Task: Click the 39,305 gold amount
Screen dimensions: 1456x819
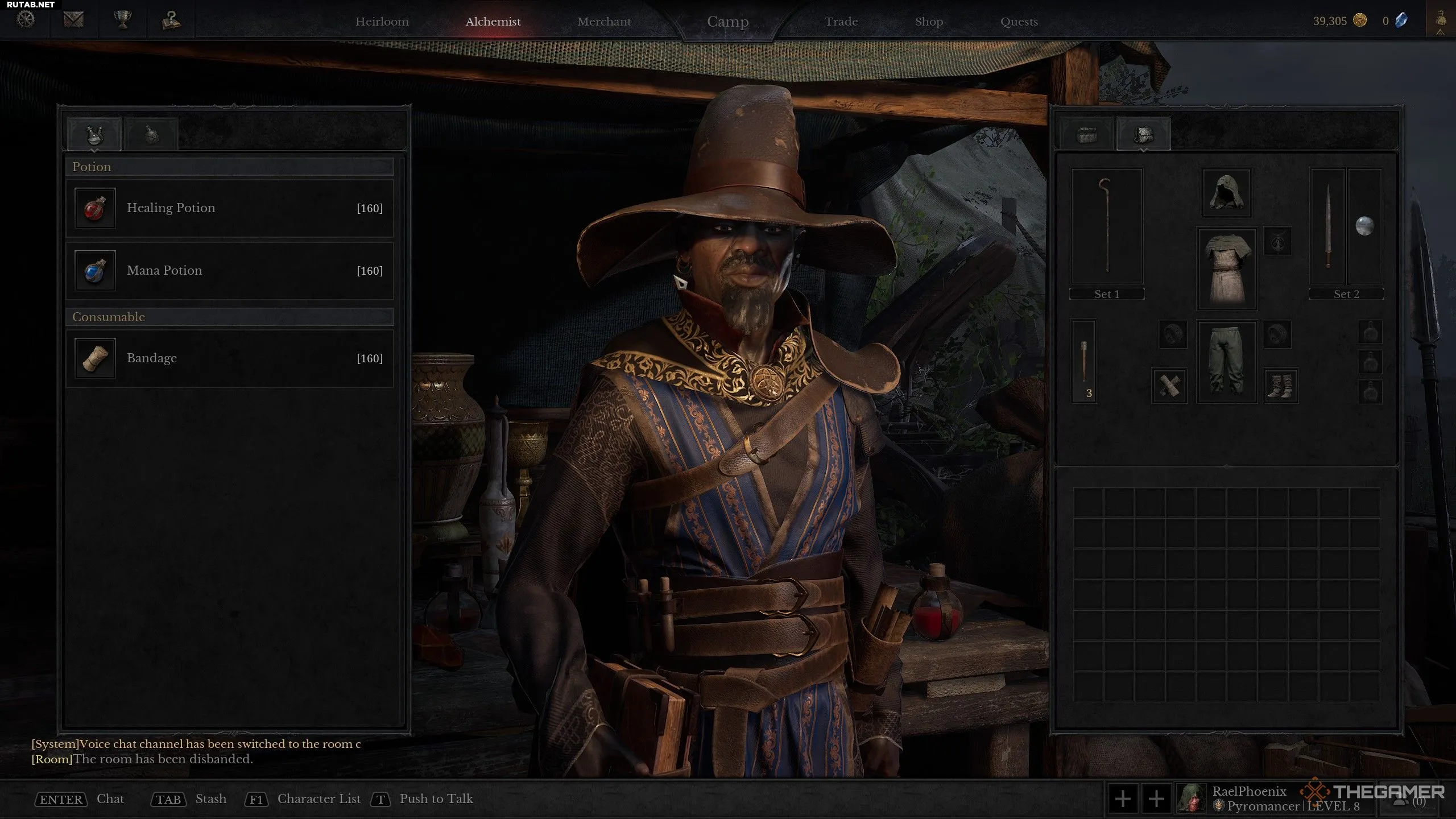Action: click(x=1330, y=21)
